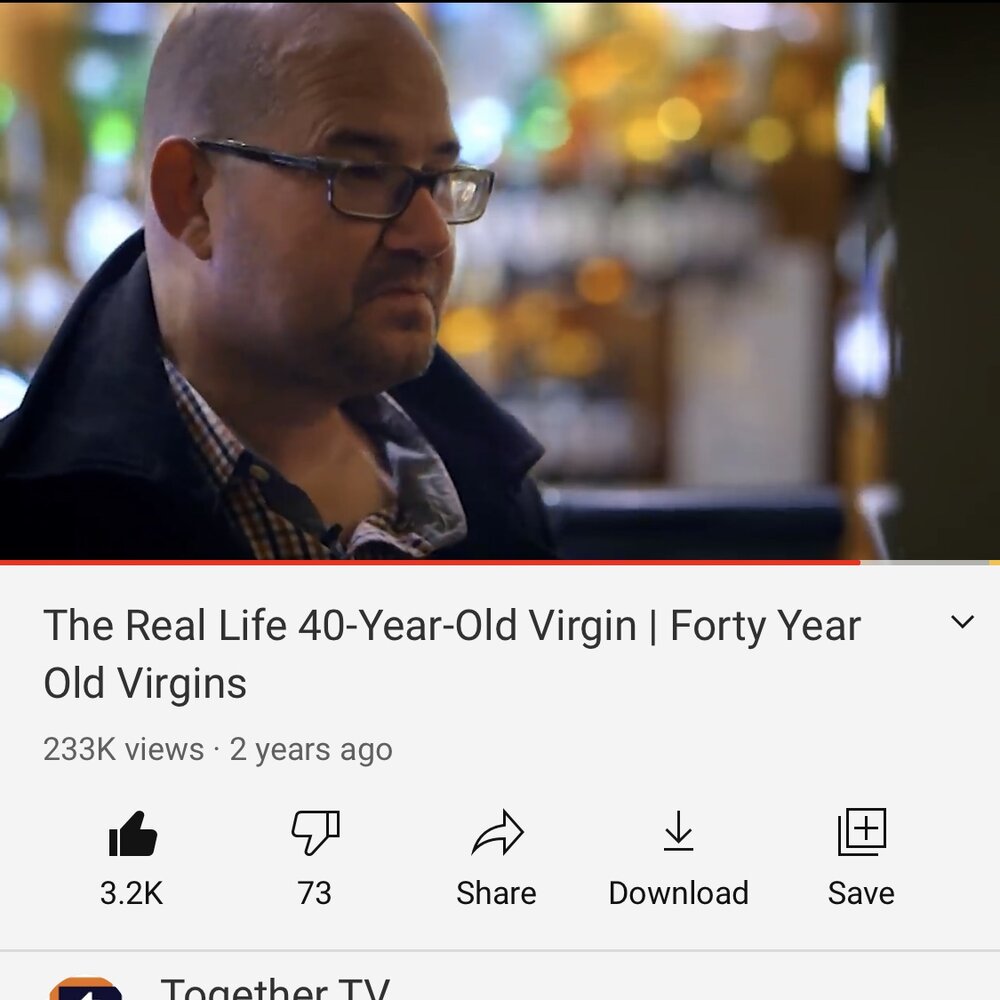
Task: Tap the thumbs up like icon
Action: [x=133, y=833]
